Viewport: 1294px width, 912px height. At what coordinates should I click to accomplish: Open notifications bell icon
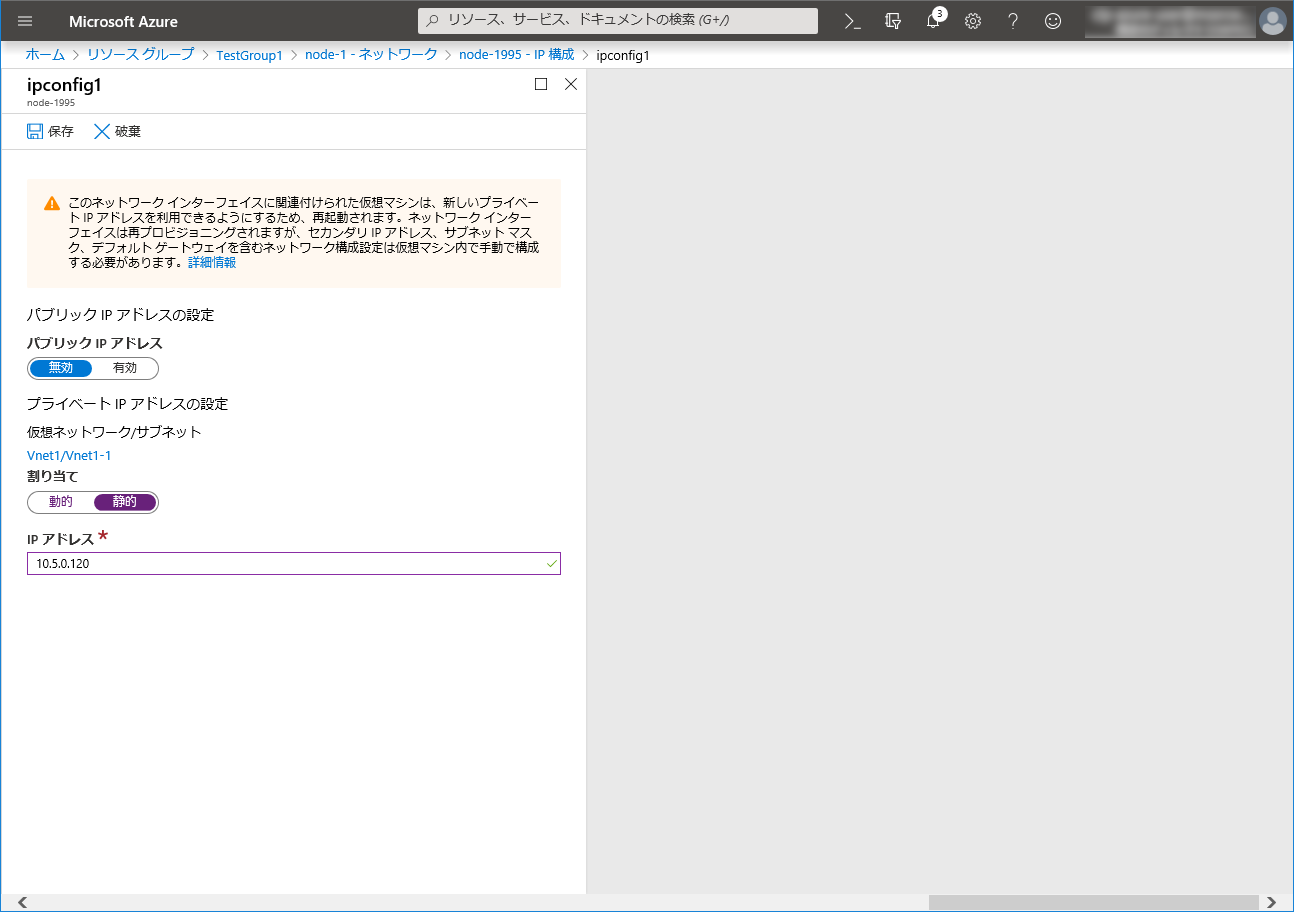pos(933,21)
